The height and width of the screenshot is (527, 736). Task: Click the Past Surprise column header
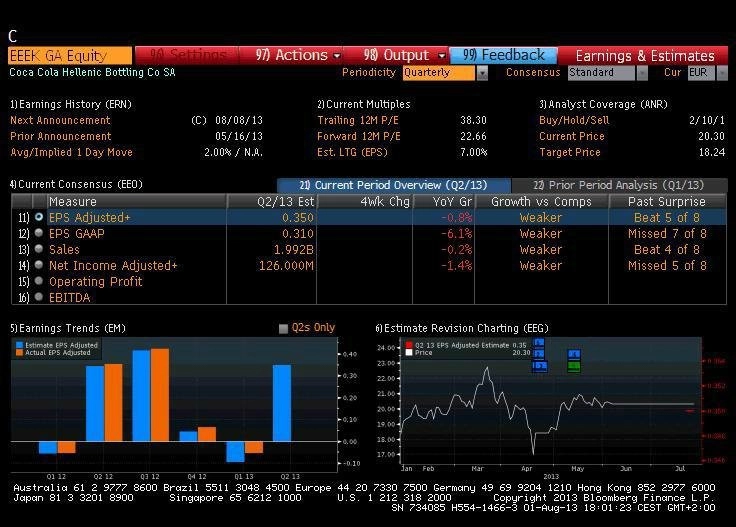tap(667, 201)
